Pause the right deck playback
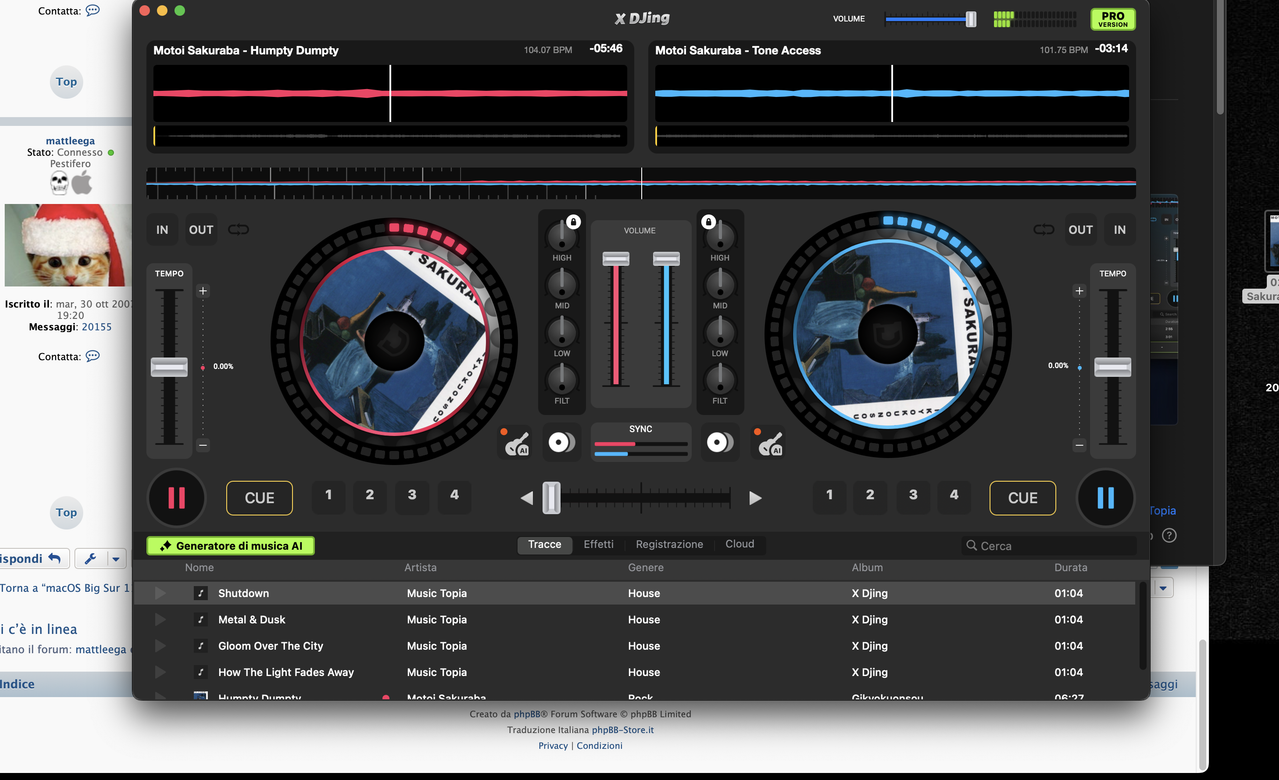 tap(1105, 498)
